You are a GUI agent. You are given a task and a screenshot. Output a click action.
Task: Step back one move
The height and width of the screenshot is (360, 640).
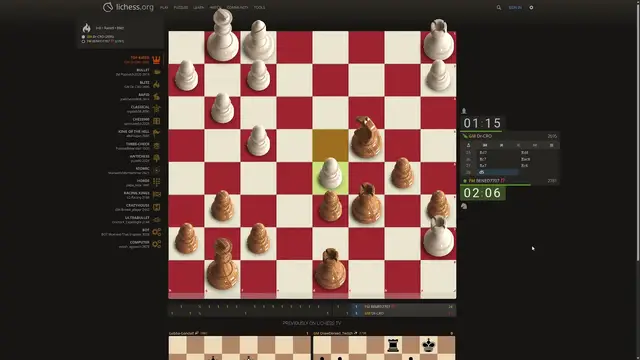click(x=502, y=145)
